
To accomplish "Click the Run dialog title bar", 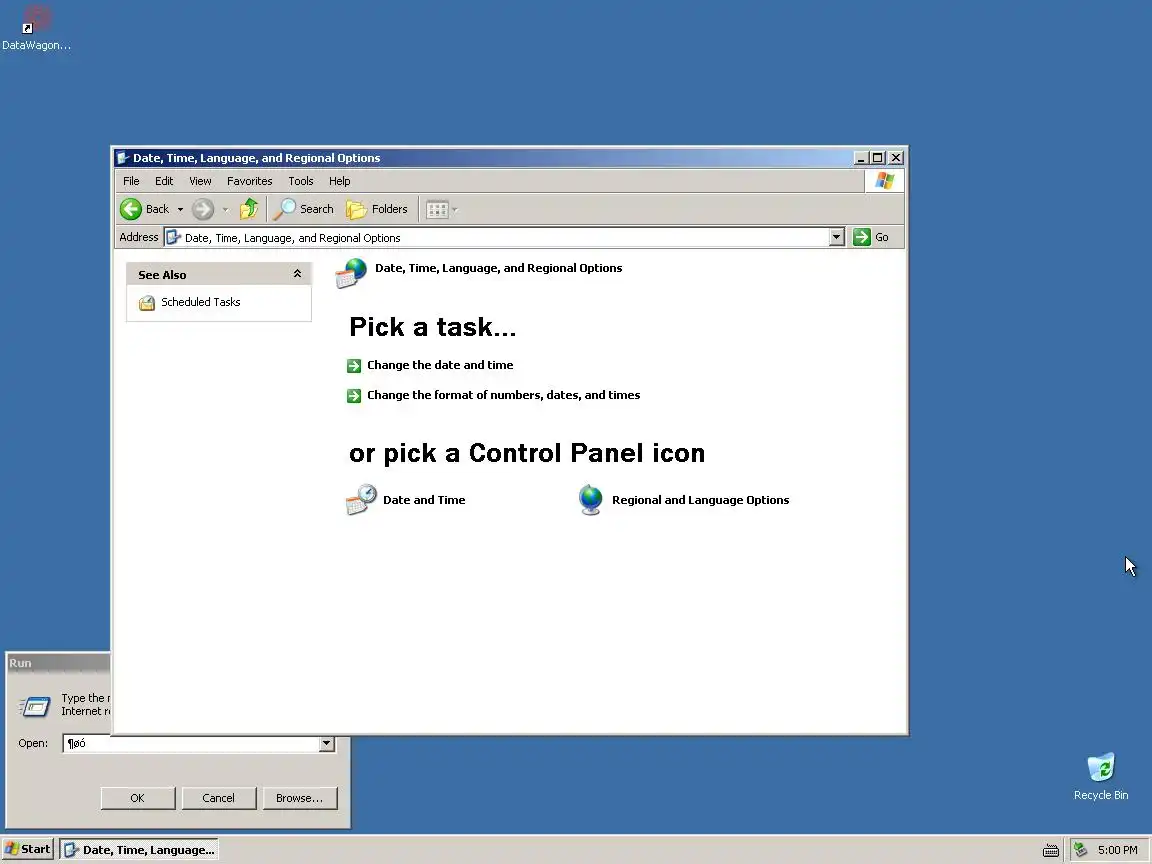I will pos(59,663).
